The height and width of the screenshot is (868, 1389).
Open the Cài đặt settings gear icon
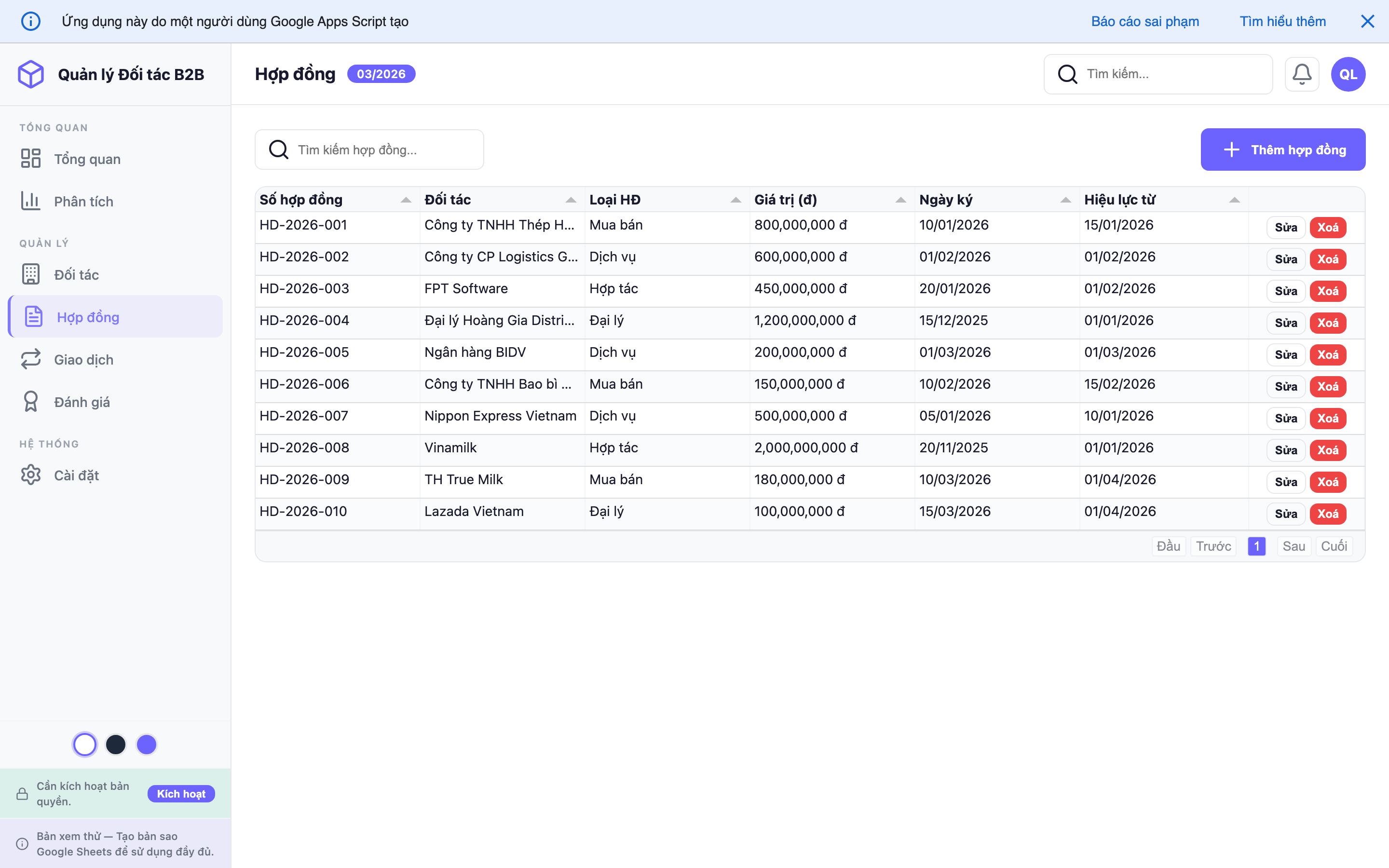(31, 475)
